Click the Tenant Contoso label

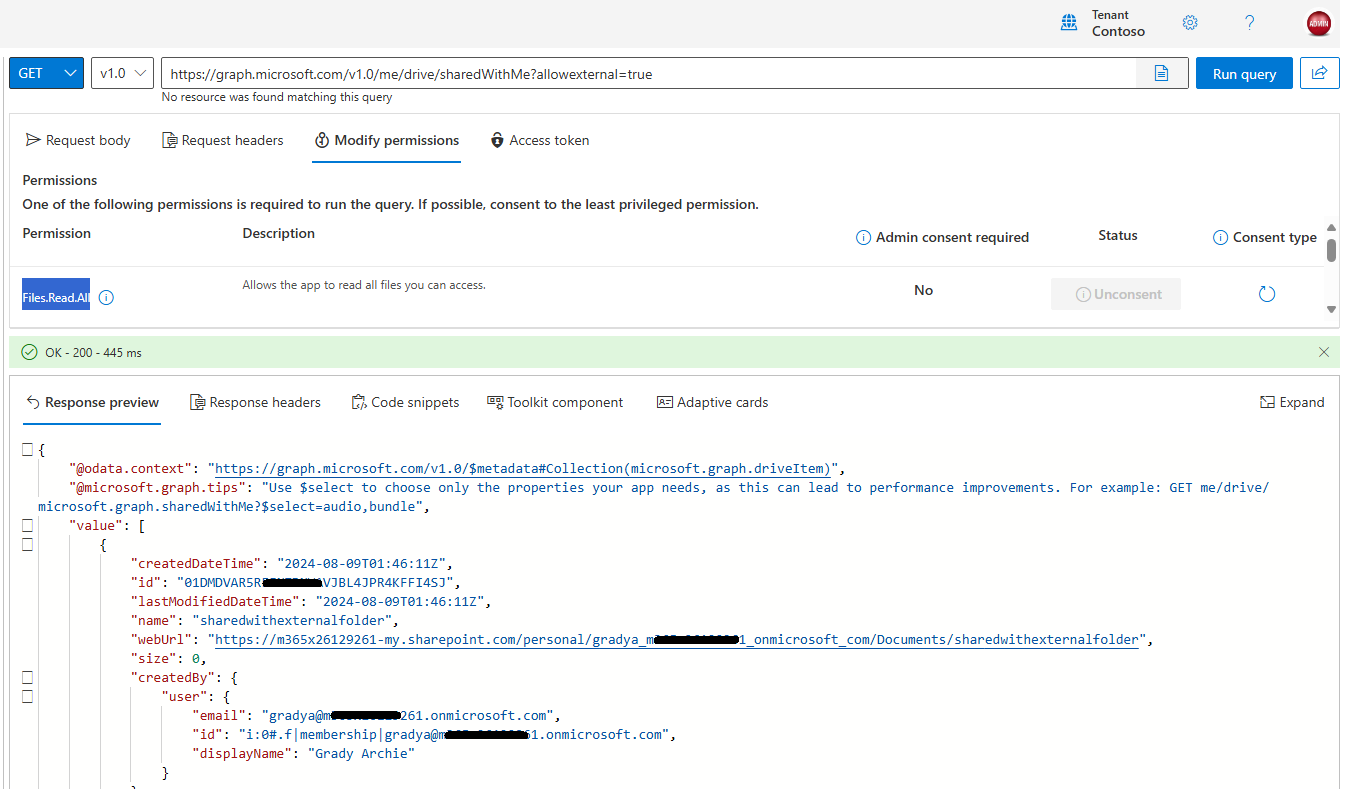1118,23
